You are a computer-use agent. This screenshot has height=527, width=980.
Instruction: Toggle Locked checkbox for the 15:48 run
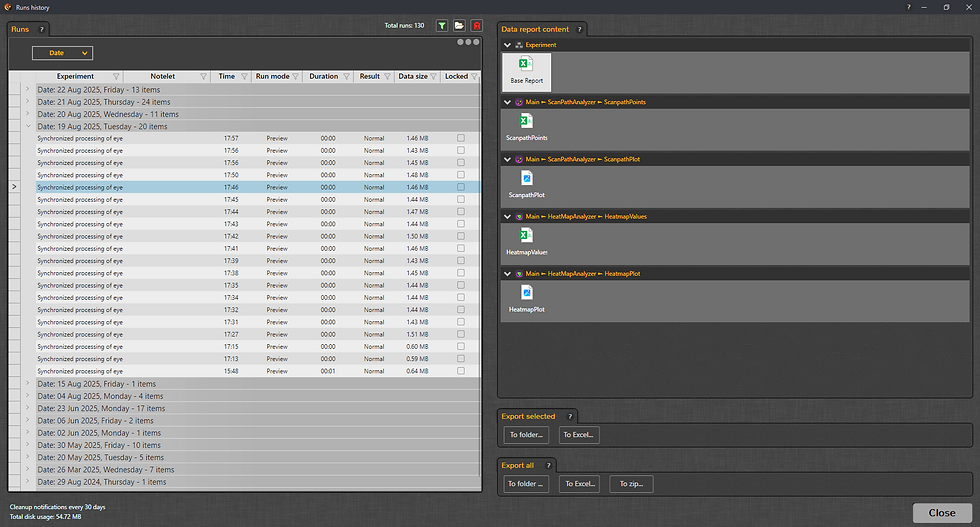coord(461,371)
